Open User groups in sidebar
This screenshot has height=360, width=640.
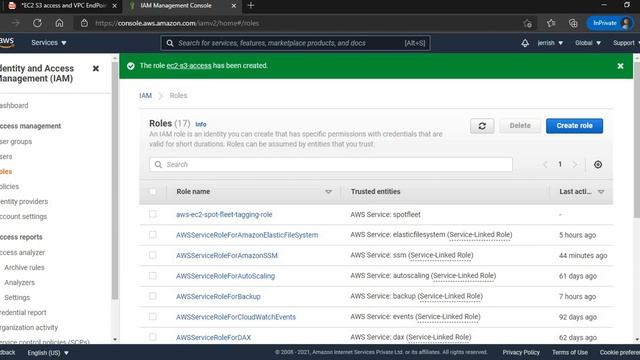point(16,142)
